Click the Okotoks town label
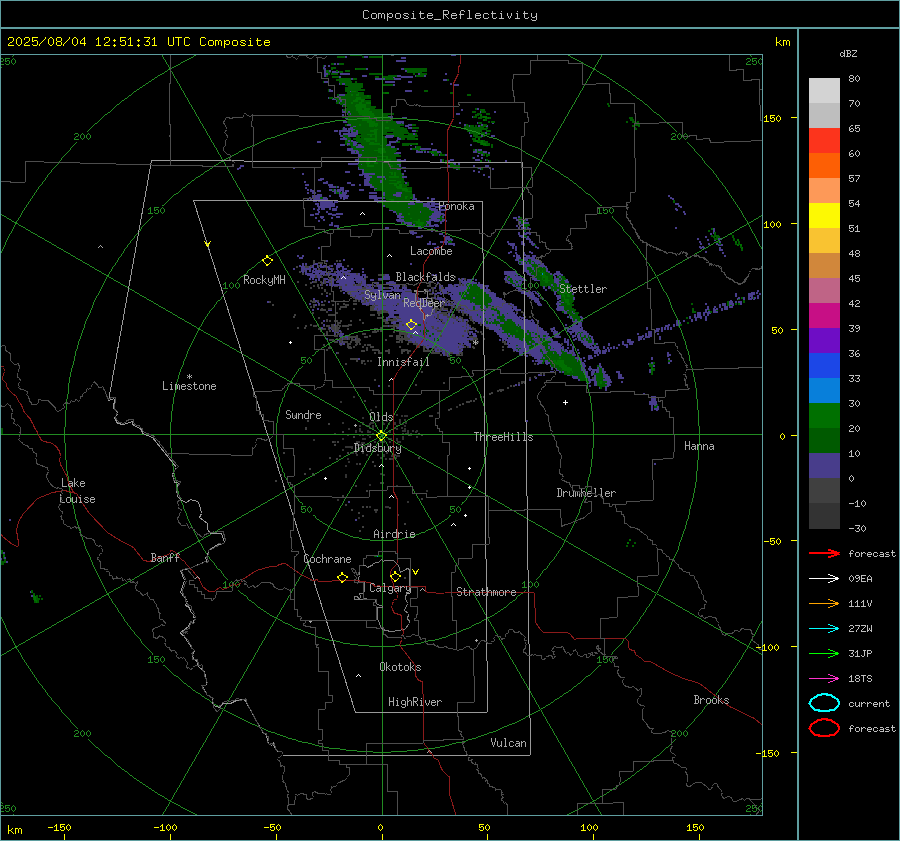The image size is (900, 841). coord(400,667)
